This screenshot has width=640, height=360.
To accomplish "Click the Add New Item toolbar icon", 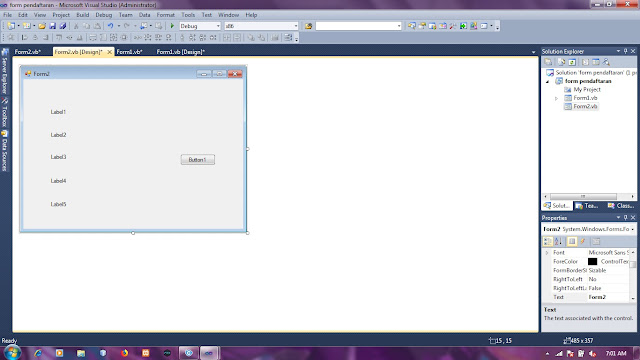I will tap(27, 26).
